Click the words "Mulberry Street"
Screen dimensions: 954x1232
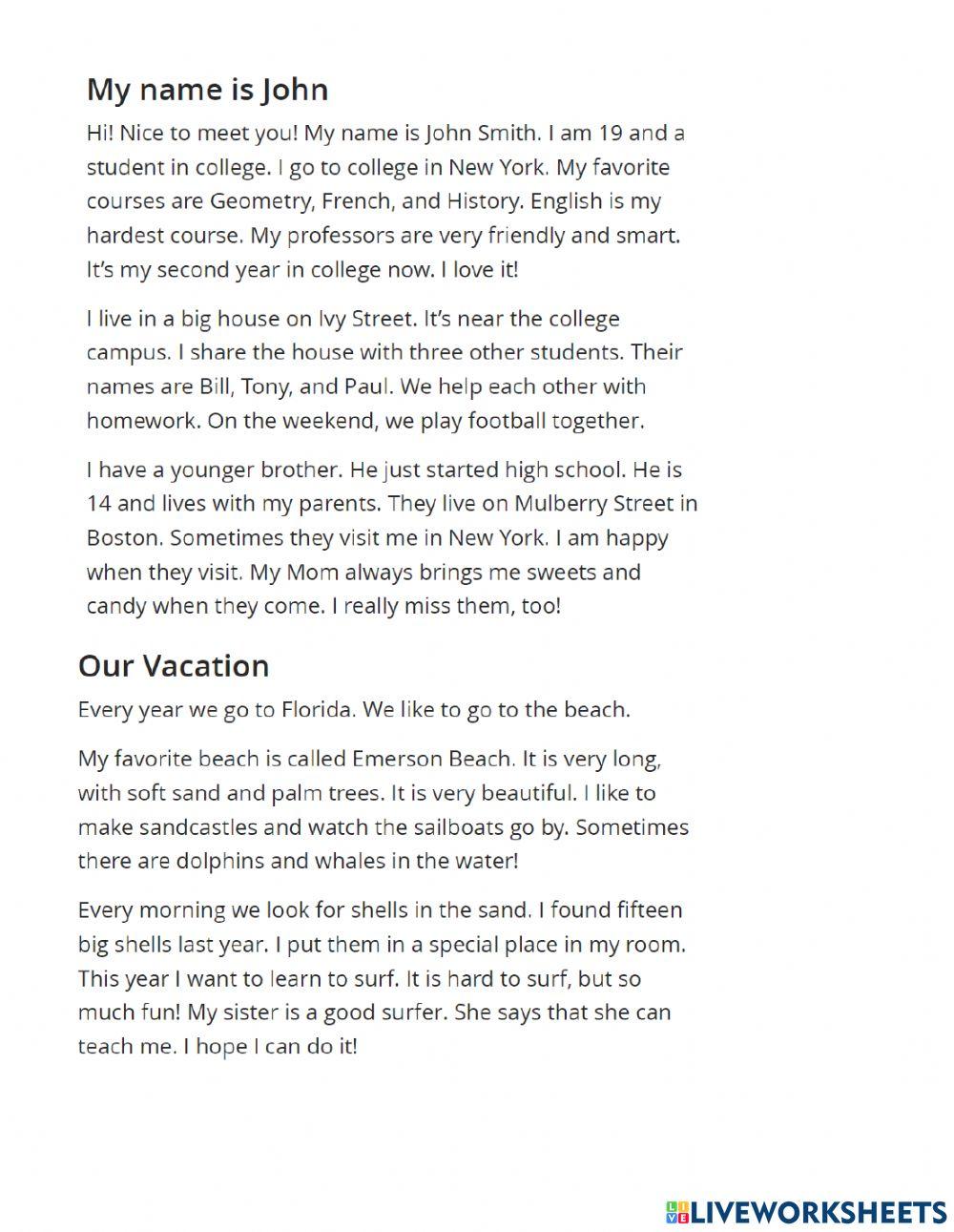(x=595, y=503)
